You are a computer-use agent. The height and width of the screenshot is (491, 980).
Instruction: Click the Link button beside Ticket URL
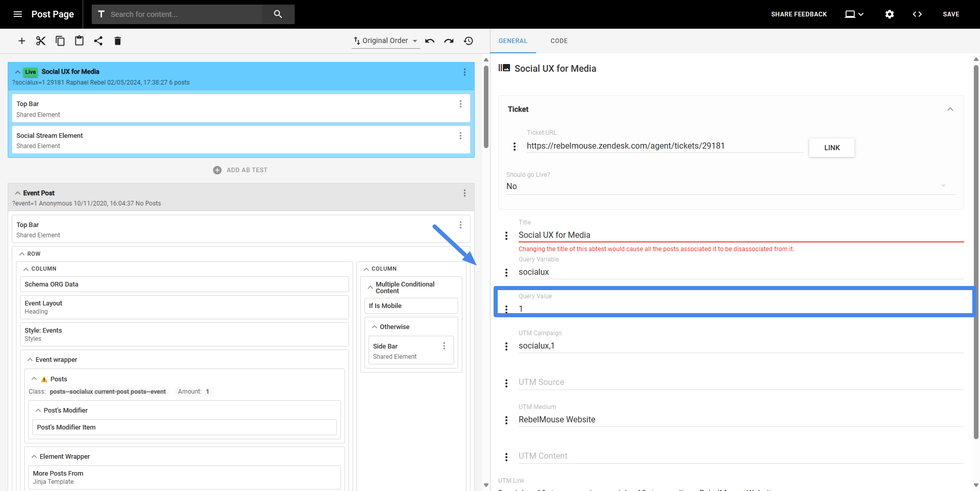[x=831, y=147]
